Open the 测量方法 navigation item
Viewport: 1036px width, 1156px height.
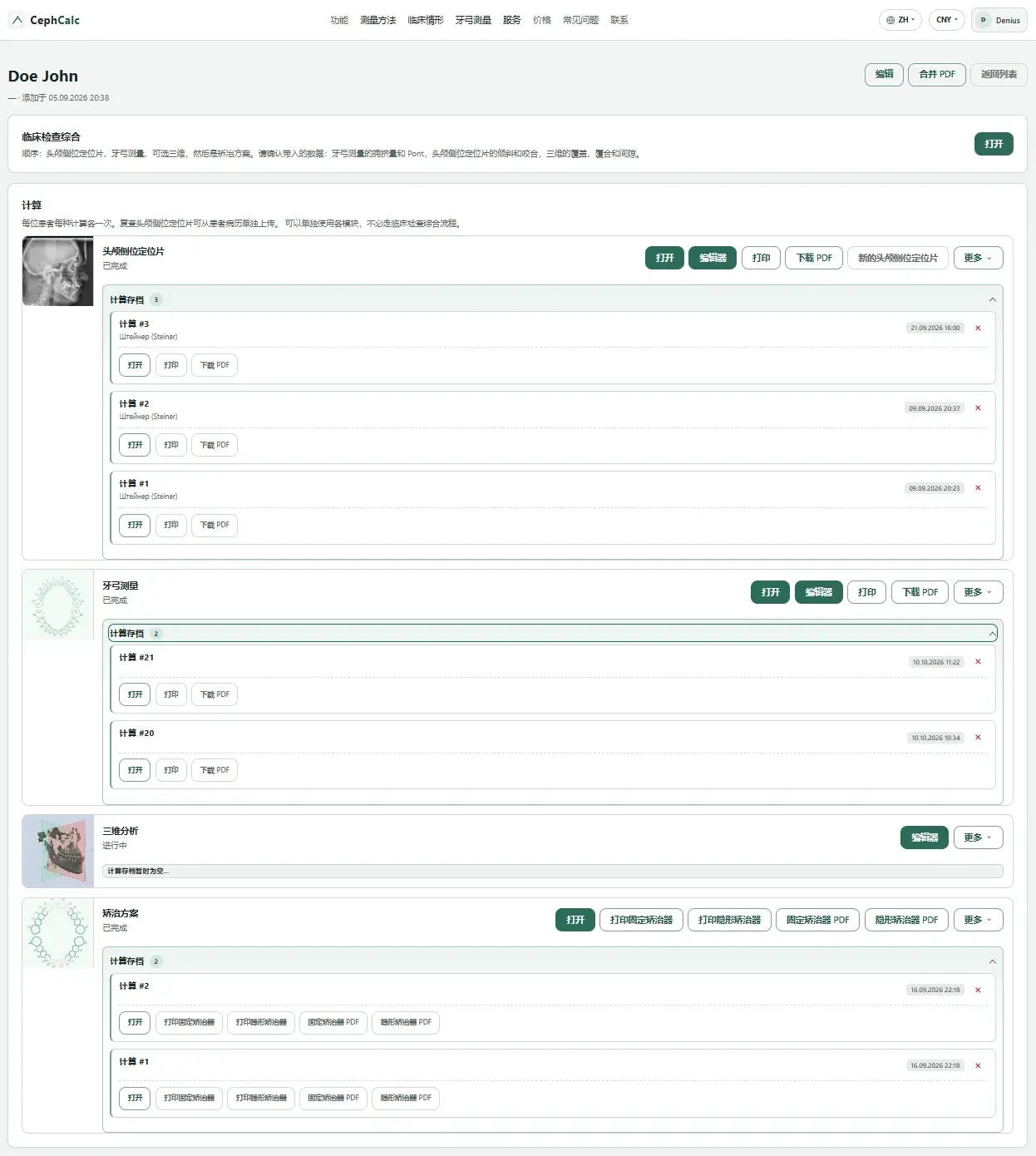pos(378,20)
